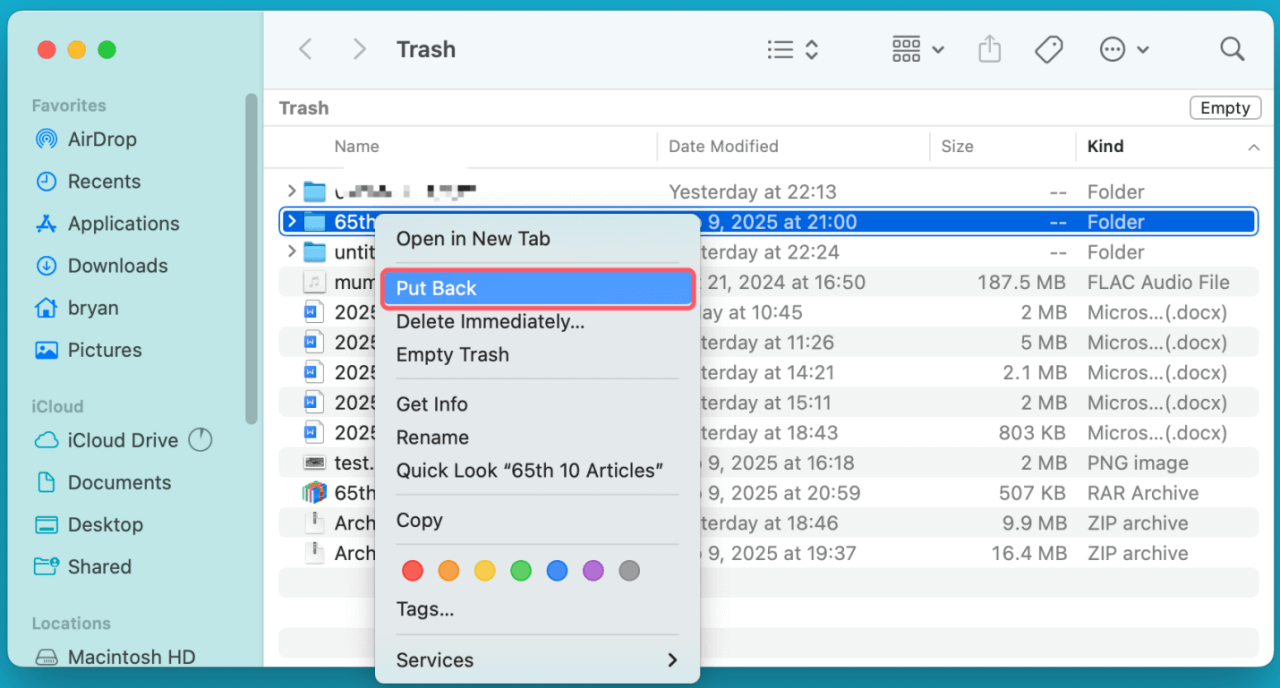Image resolution: width=1280 pixels, height=688 pixels.
Task: Click the Tags icon in toolbar
Action: pyautogui.click(x=1048, y=49)
